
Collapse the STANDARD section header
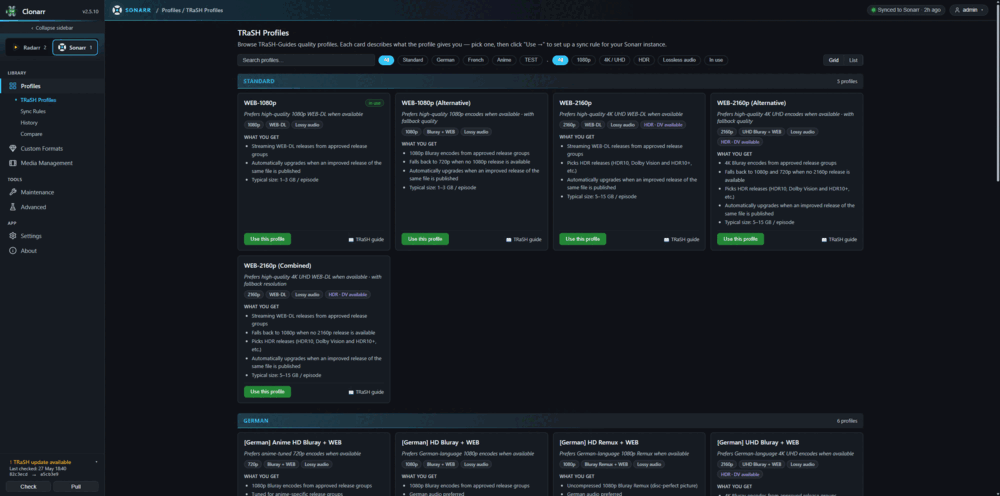point(550,81)
